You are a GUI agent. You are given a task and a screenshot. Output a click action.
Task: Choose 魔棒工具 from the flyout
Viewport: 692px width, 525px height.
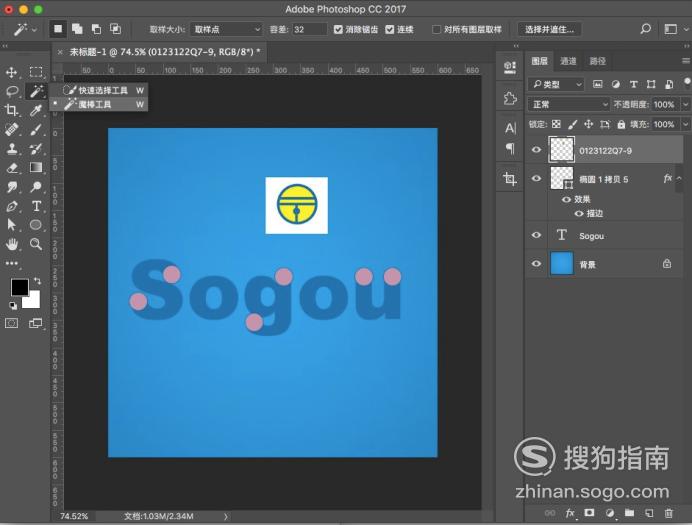[x=99, y=105]
